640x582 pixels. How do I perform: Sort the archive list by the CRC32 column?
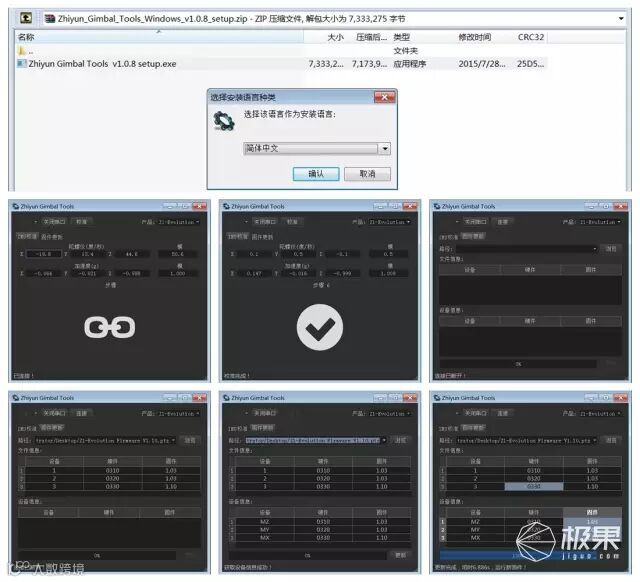coord(531,37)
